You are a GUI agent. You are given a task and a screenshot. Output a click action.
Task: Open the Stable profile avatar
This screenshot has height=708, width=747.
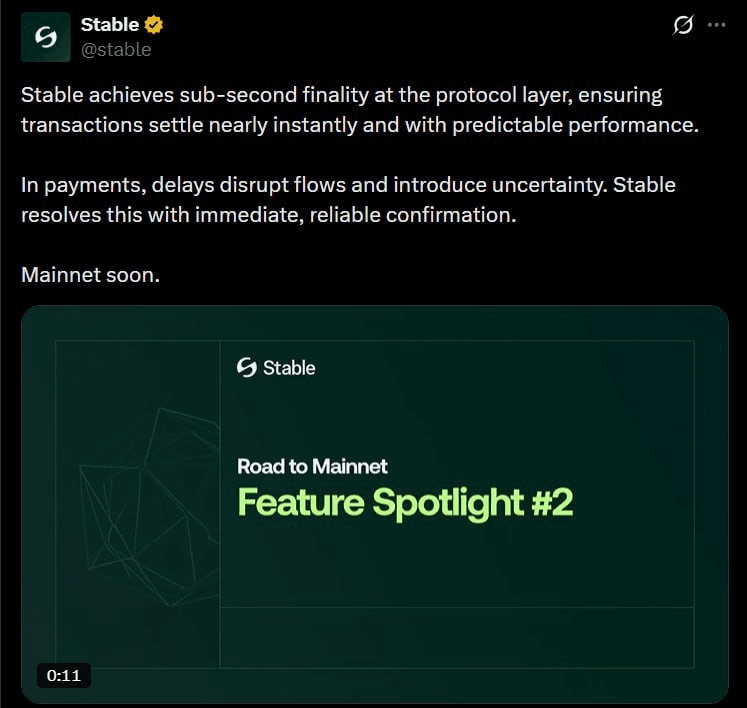click(46, 38)
